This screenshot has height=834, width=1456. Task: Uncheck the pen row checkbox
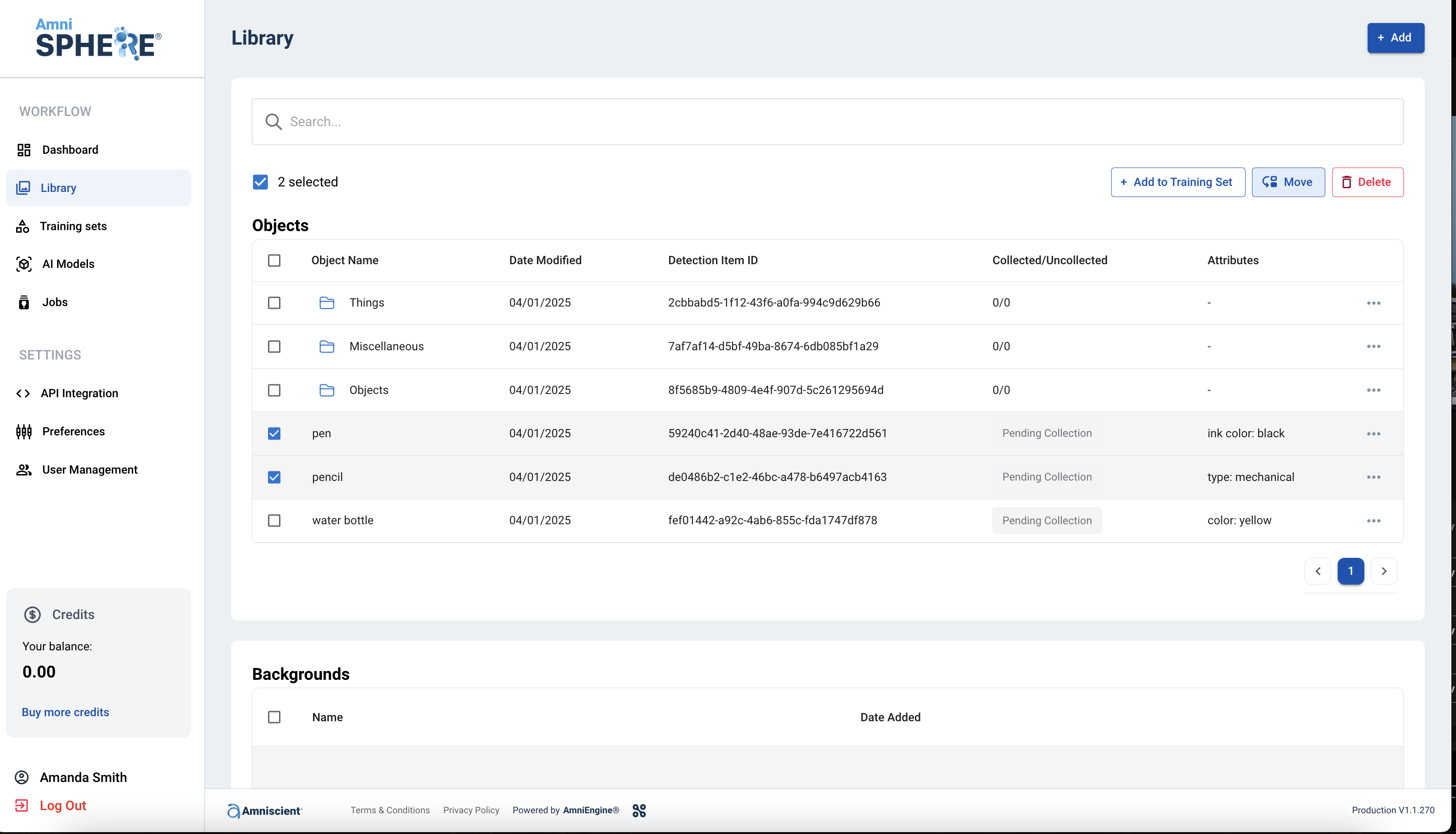click(x=274, y=434)
